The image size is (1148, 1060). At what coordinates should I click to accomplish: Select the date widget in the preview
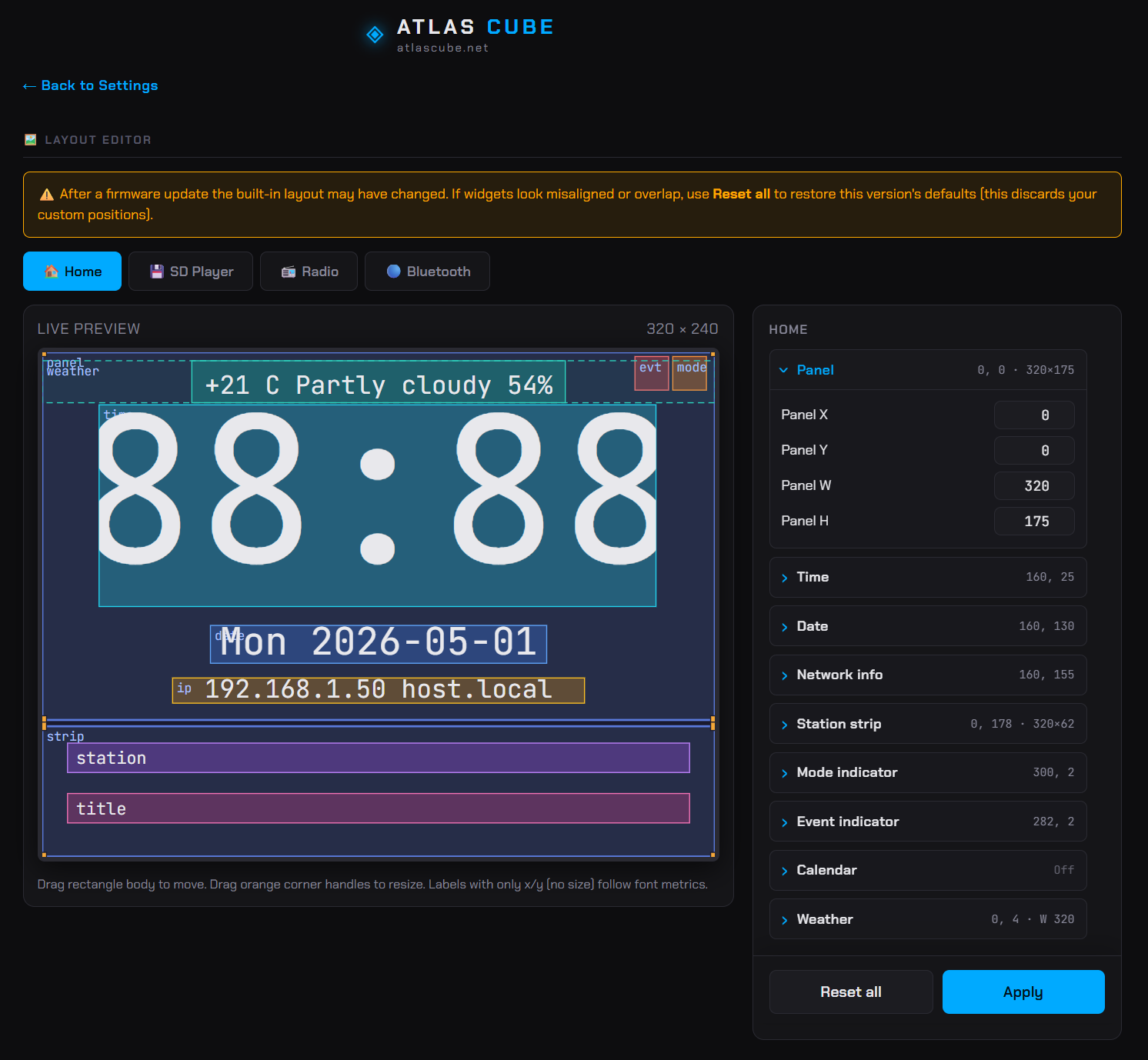pyautogui.click(x=379, y=645)
